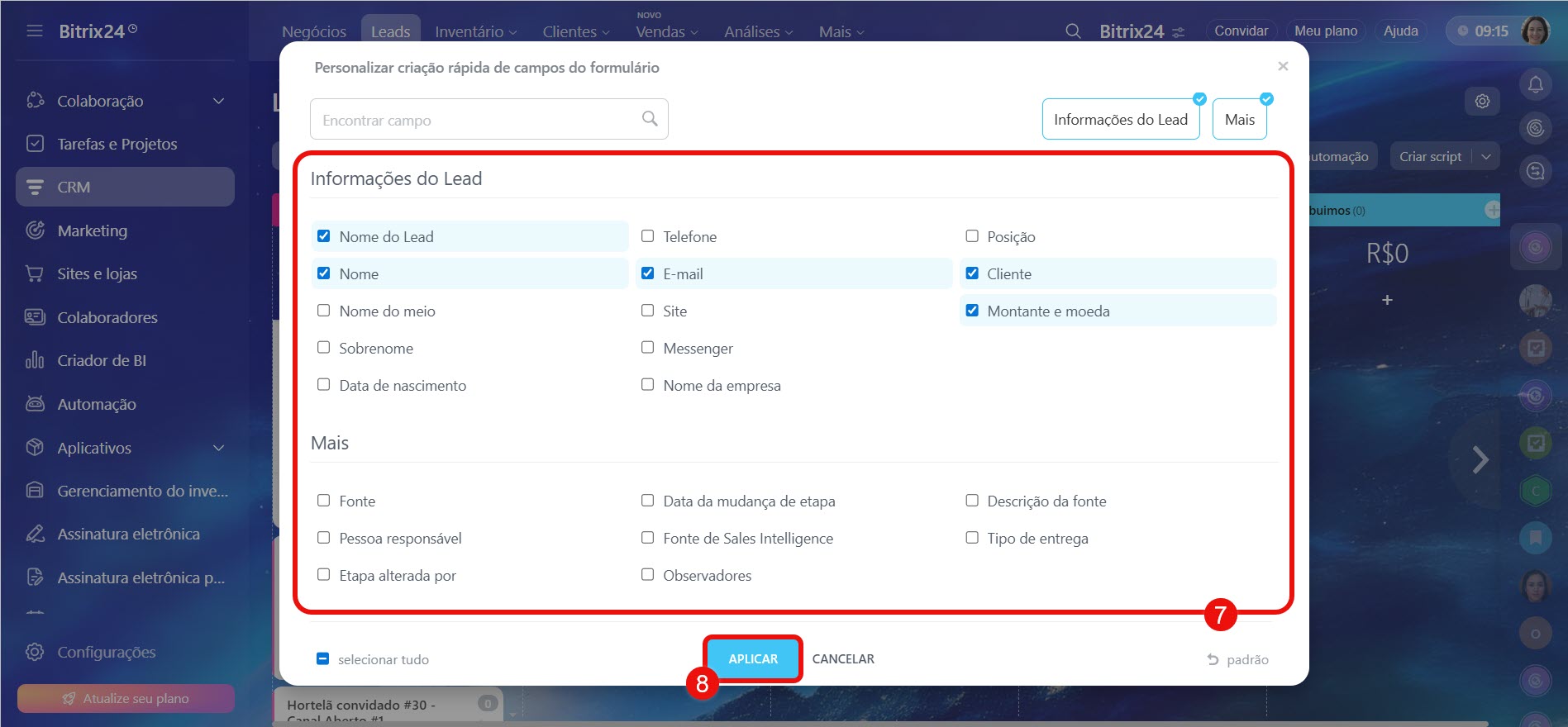Click the search magnifier in Encontrar campo
Image resolution: width=1568 pixels, height=727 pixels.
pyautogui.click(x=650, y=119)
